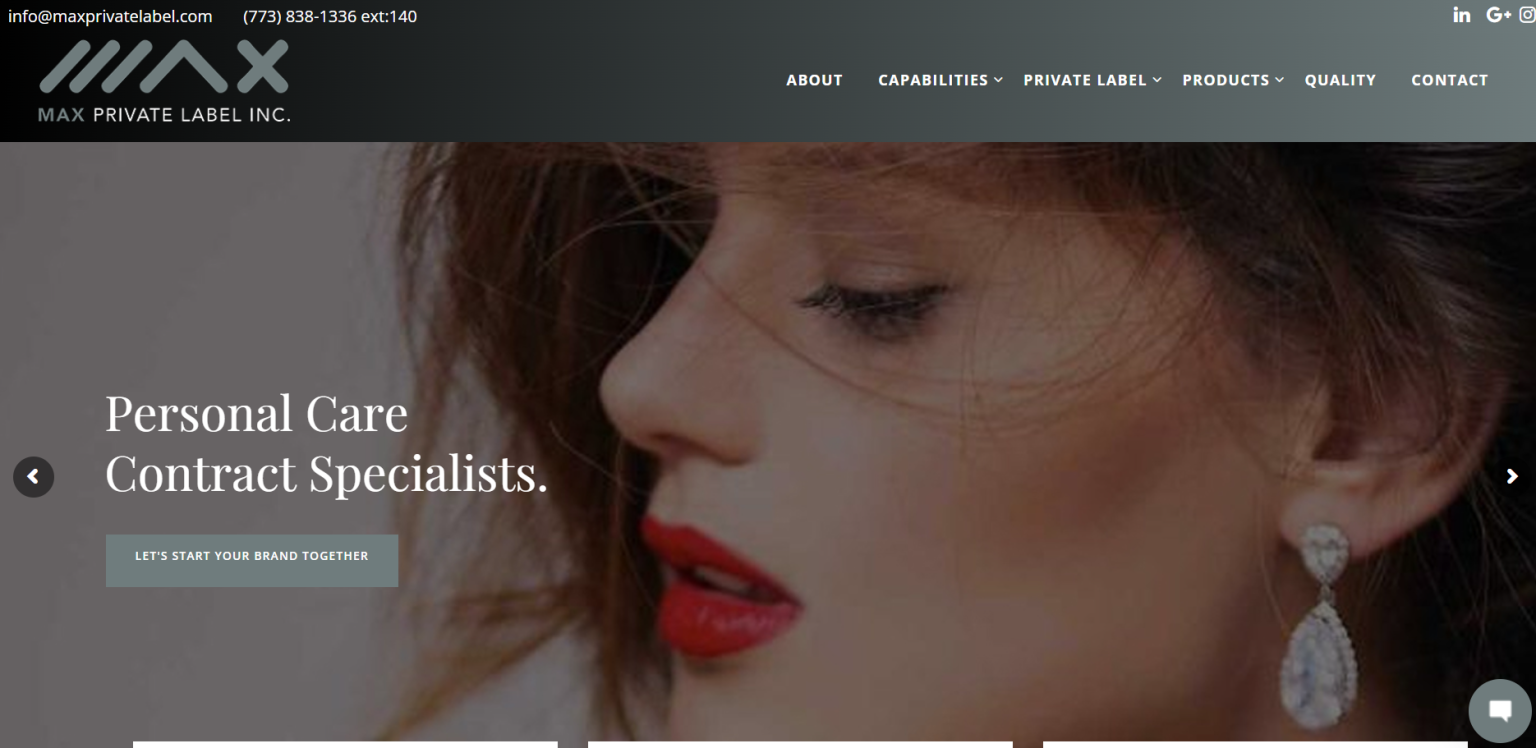Screen dimensions: 1536x748
Task: Expand the Private Label dropdown chevron
Action: (x=1157, y=80)
